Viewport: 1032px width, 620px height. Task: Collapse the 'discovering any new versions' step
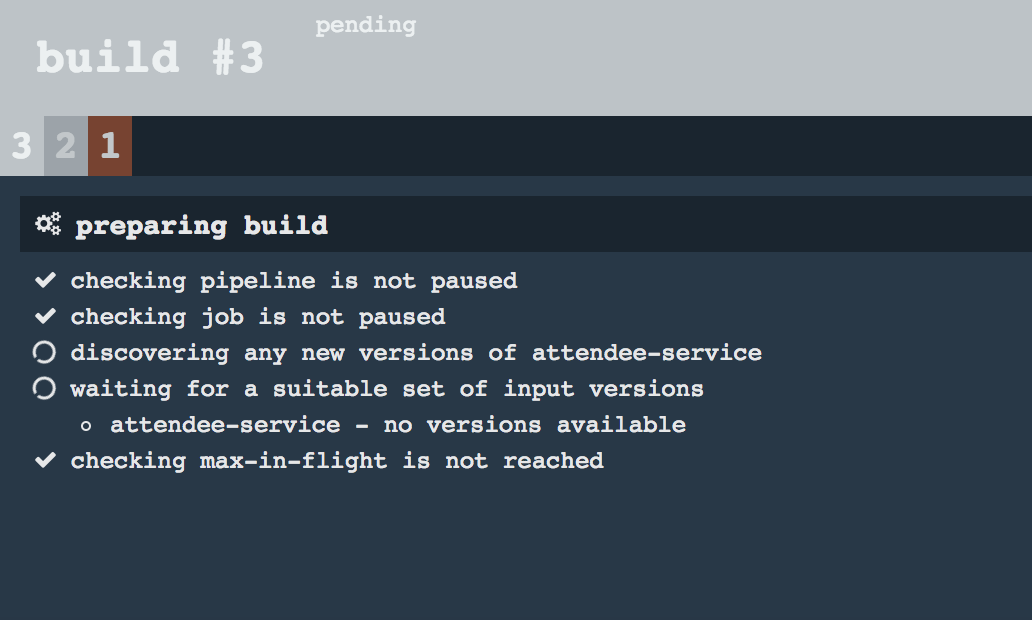point(415,352)
